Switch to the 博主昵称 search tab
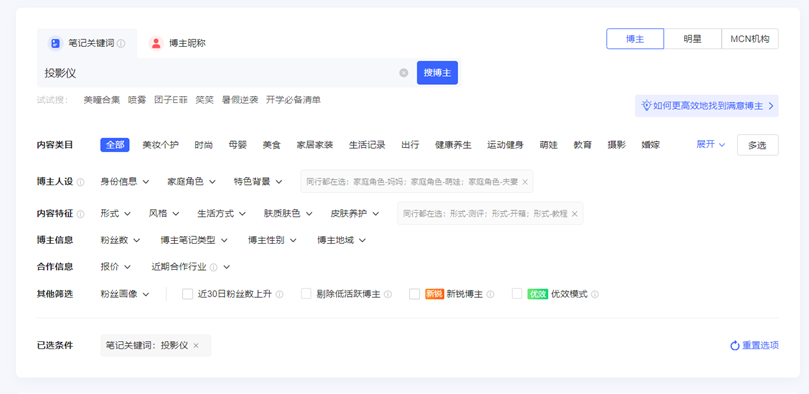 pos(177,43)
